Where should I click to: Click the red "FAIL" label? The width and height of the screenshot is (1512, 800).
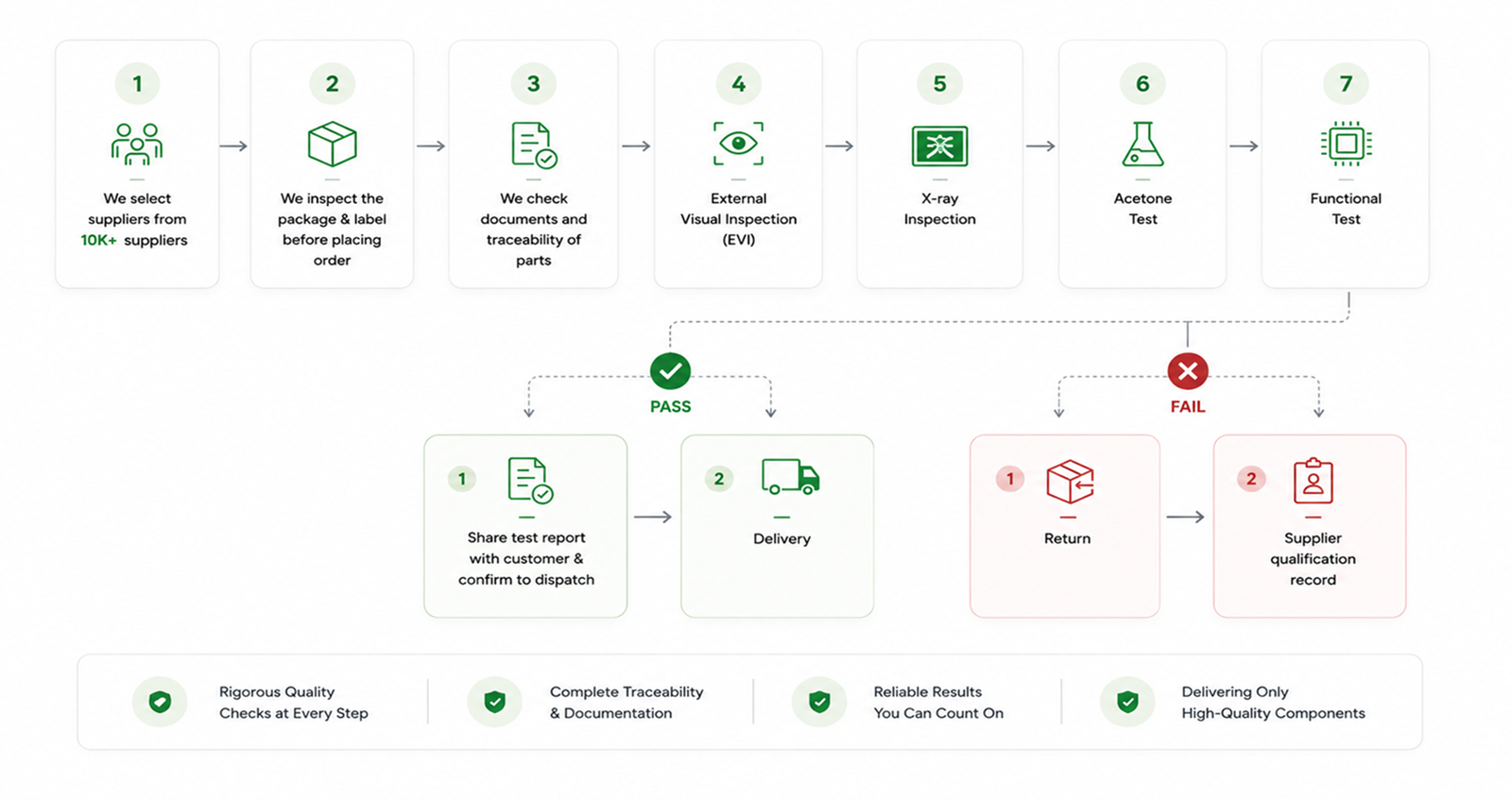click(1188, 407)
